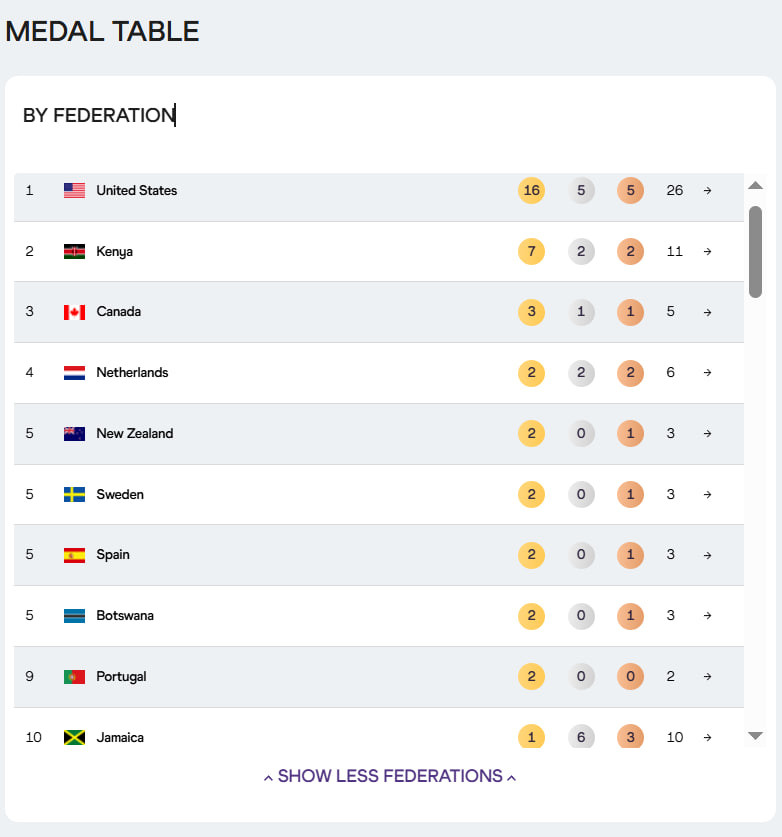Screen dimensions: 782x837
Task: Collapse list via Show Less Federations
Action: [x=390, y=776]
